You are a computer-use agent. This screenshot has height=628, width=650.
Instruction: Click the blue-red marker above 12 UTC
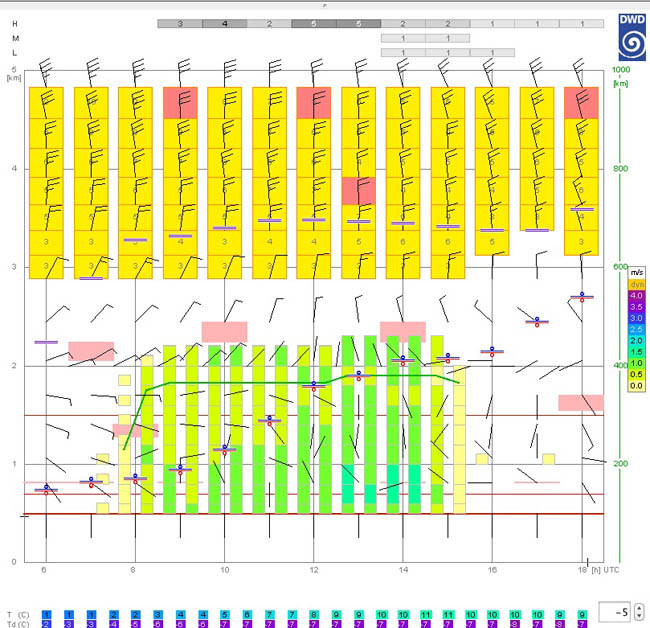click(x=314, y=384)
